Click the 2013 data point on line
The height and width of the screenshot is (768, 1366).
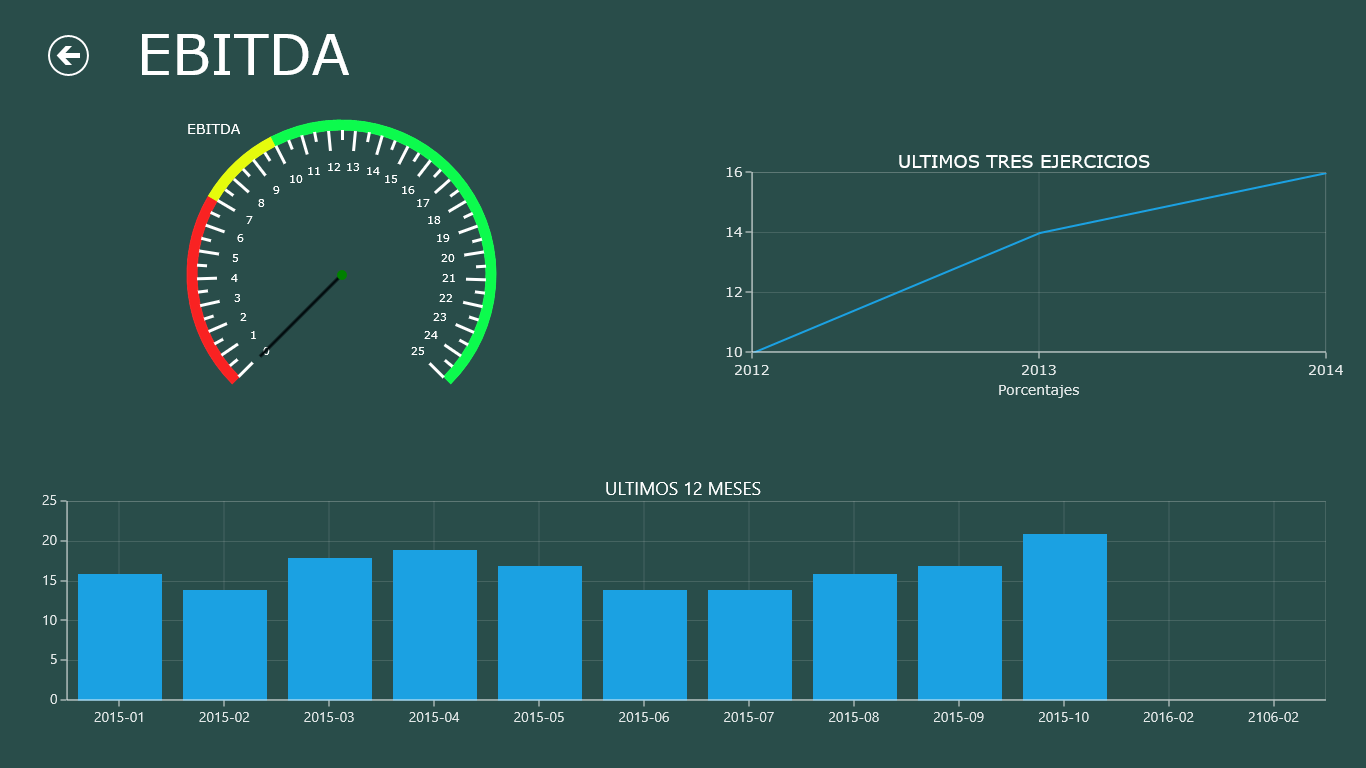[x=1039, y=233]
